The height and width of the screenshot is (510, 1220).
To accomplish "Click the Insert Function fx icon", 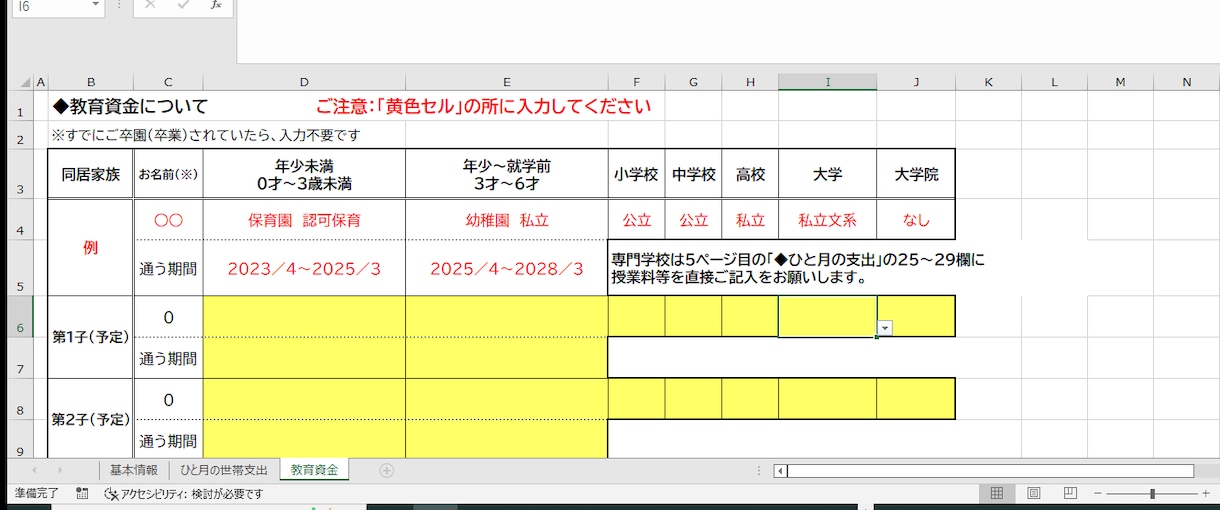I will [x=215, y=5].
